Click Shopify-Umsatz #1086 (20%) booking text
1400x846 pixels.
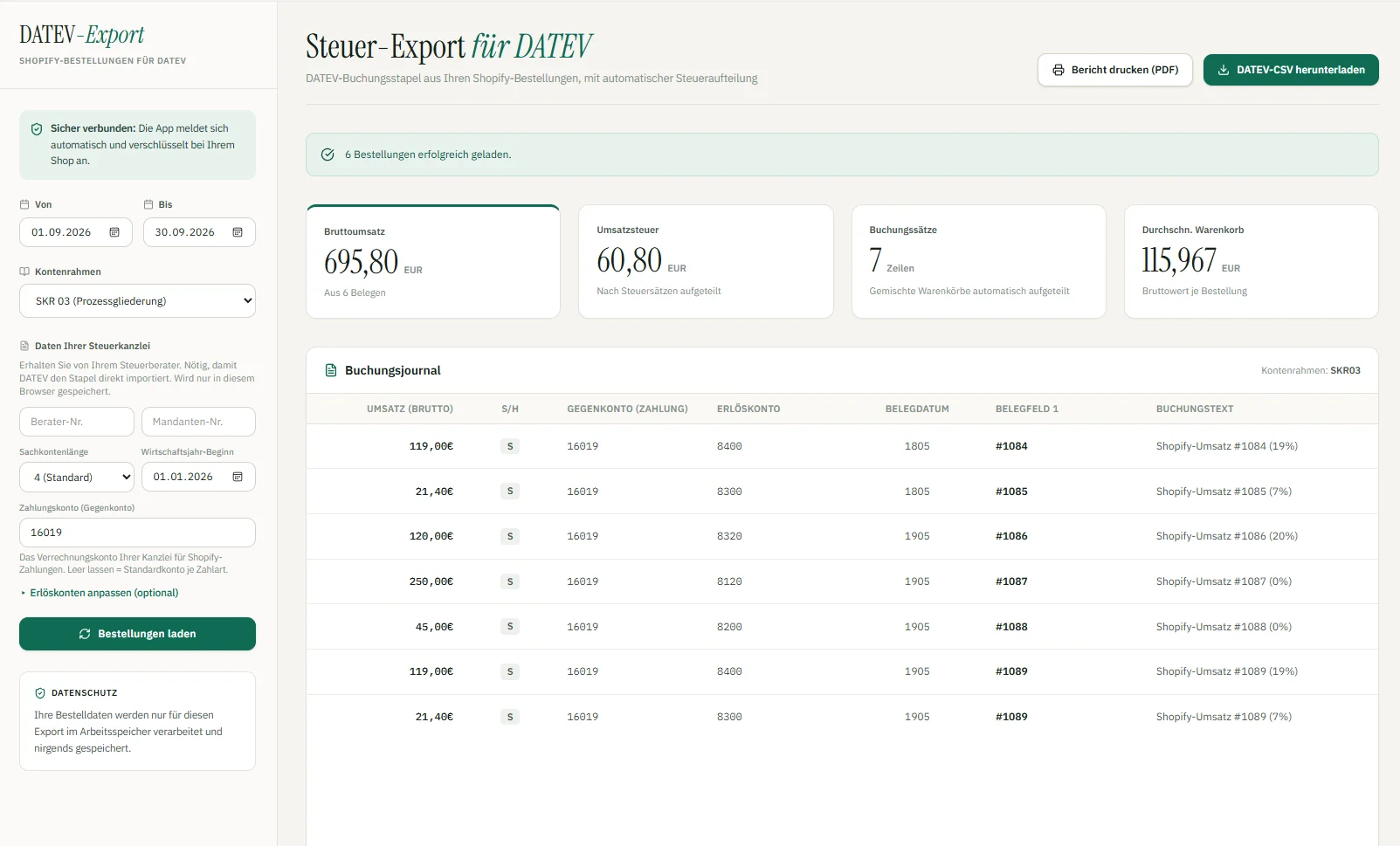click(x=1227, y=536)
